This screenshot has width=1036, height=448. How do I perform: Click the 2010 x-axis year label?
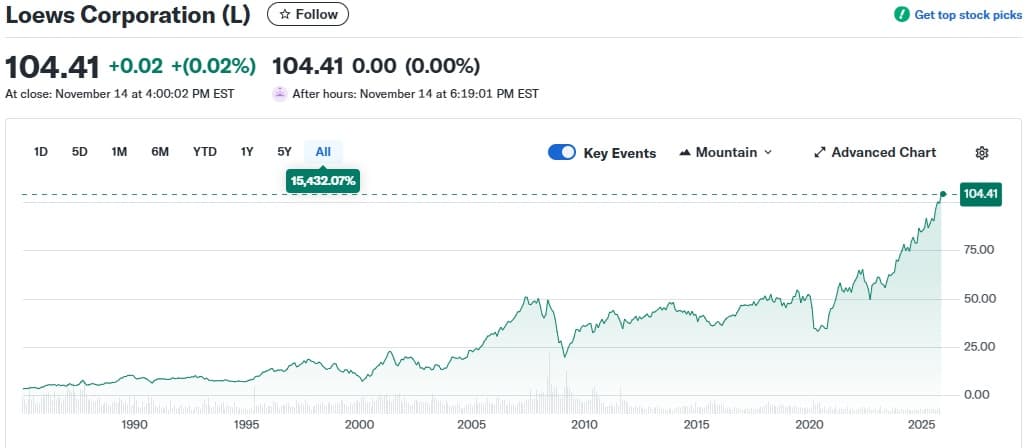(x=583, y=425)
